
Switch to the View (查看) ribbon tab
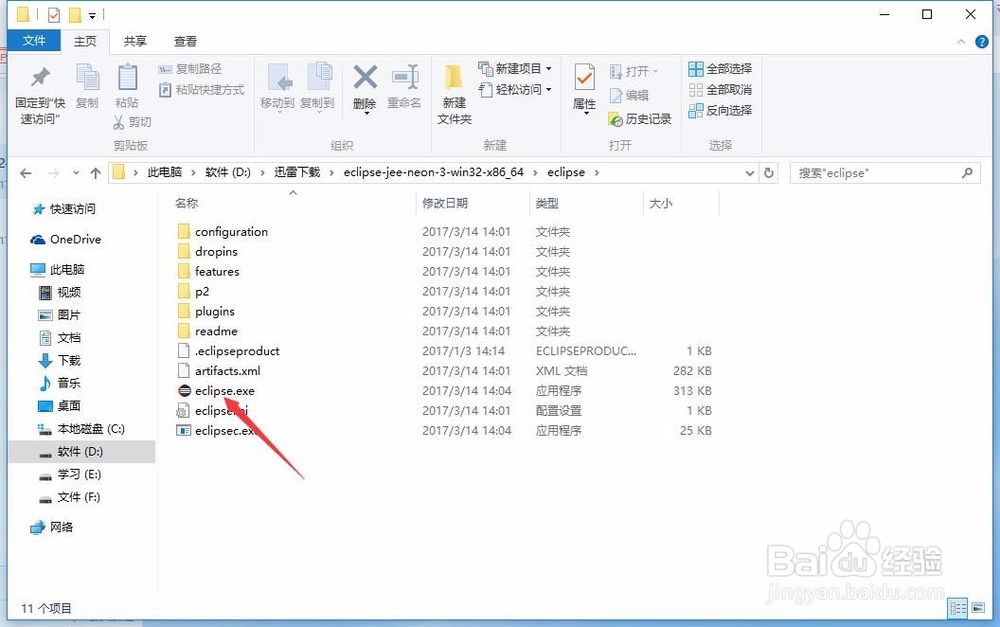(184, 41)
